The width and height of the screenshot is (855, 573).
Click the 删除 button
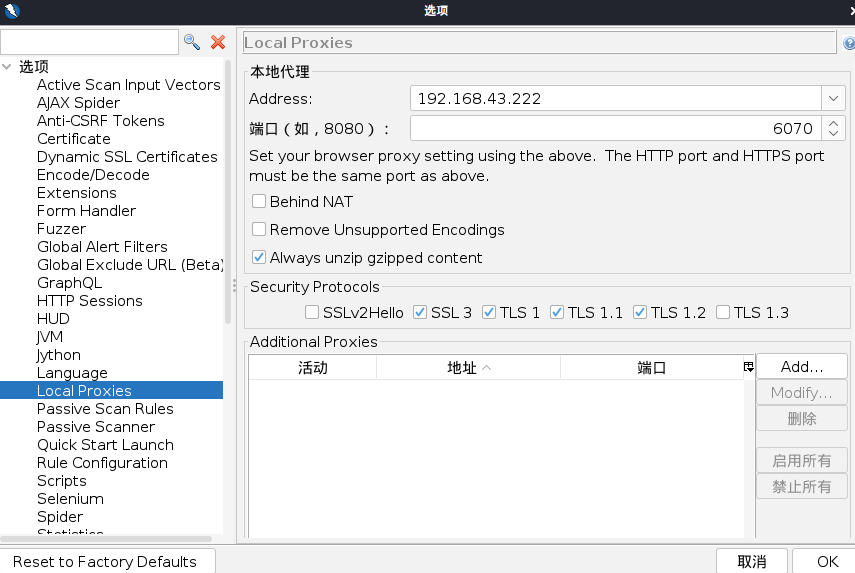[x=802, y=418]
